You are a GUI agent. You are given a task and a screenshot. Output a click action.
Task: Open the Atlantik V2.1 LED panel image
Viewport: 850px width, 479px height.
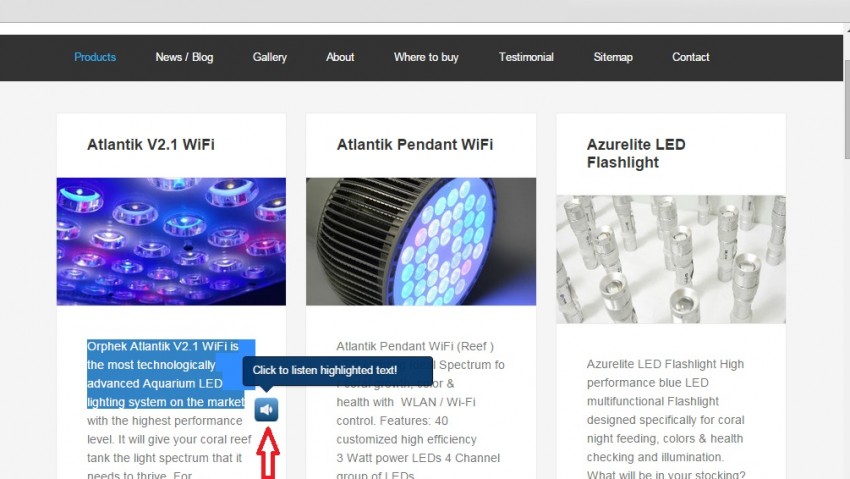[x=171, y=242]
